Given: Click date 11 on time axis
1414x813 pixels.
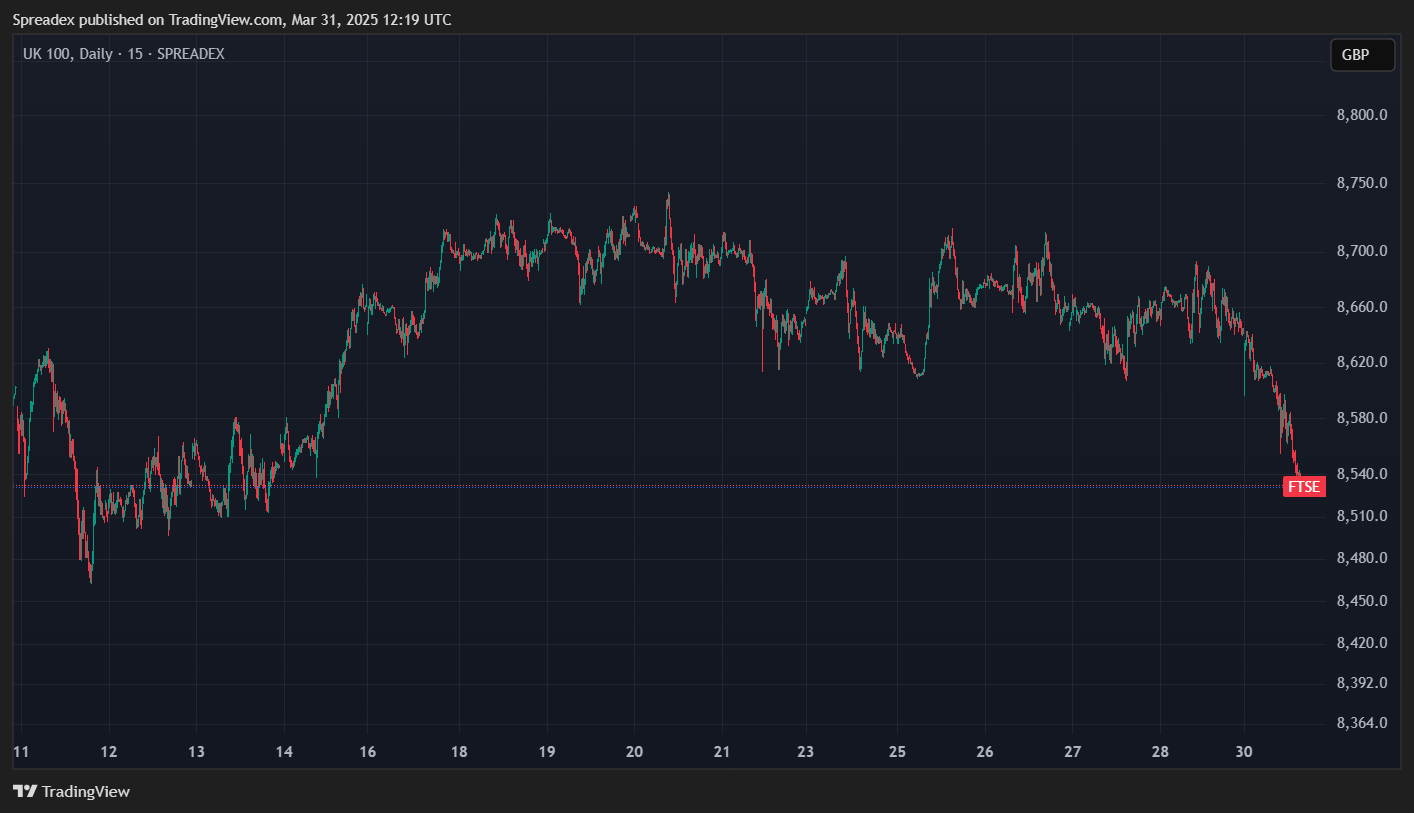Looking at the screenshot, I should 21,751.
